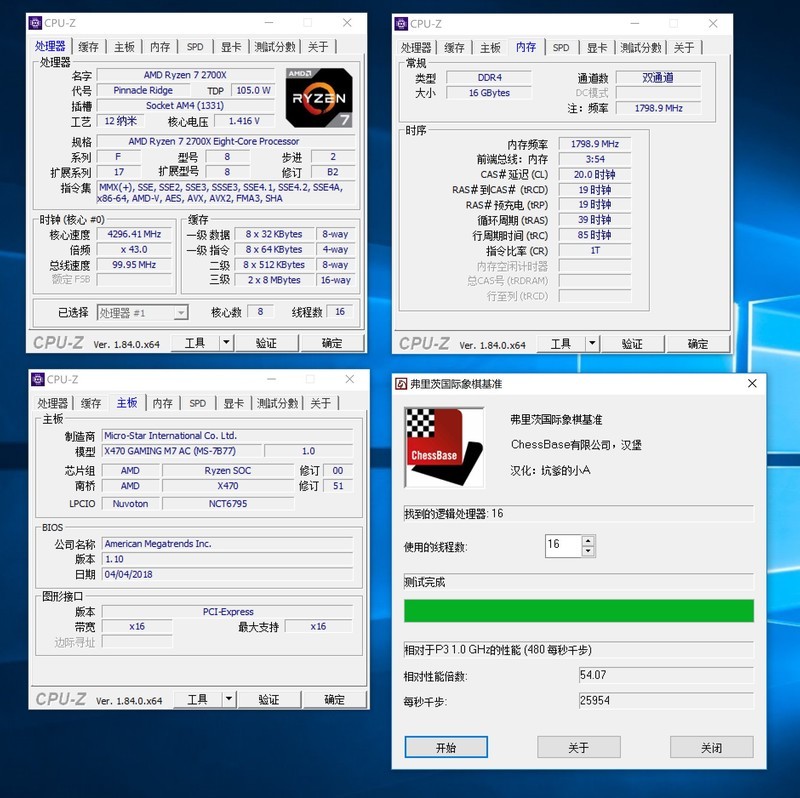This screenshot has height=798, width=800.
Task: Click CPU-Z app icon in memory window title
Action: (x=401, y=24)
